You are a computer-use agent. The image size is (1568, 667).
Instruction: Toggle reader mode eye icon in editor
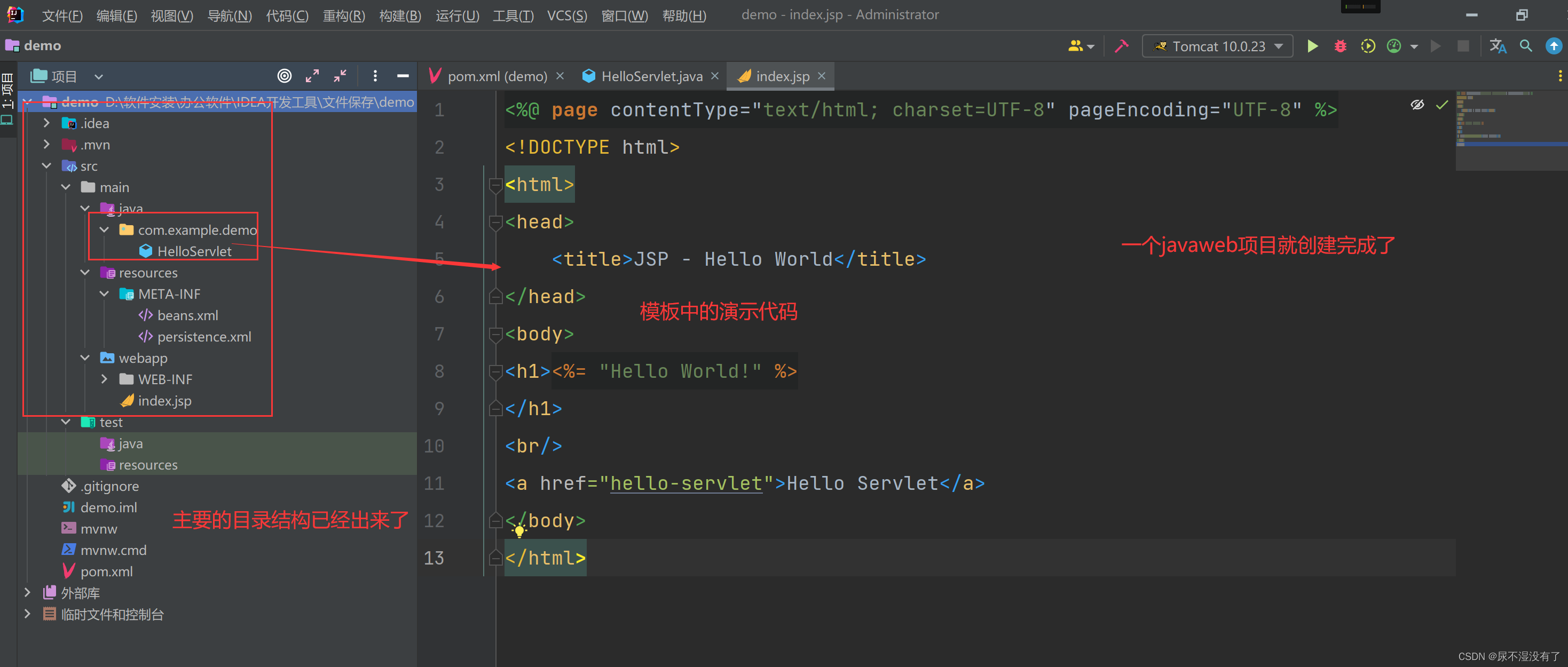point(1417,105)
